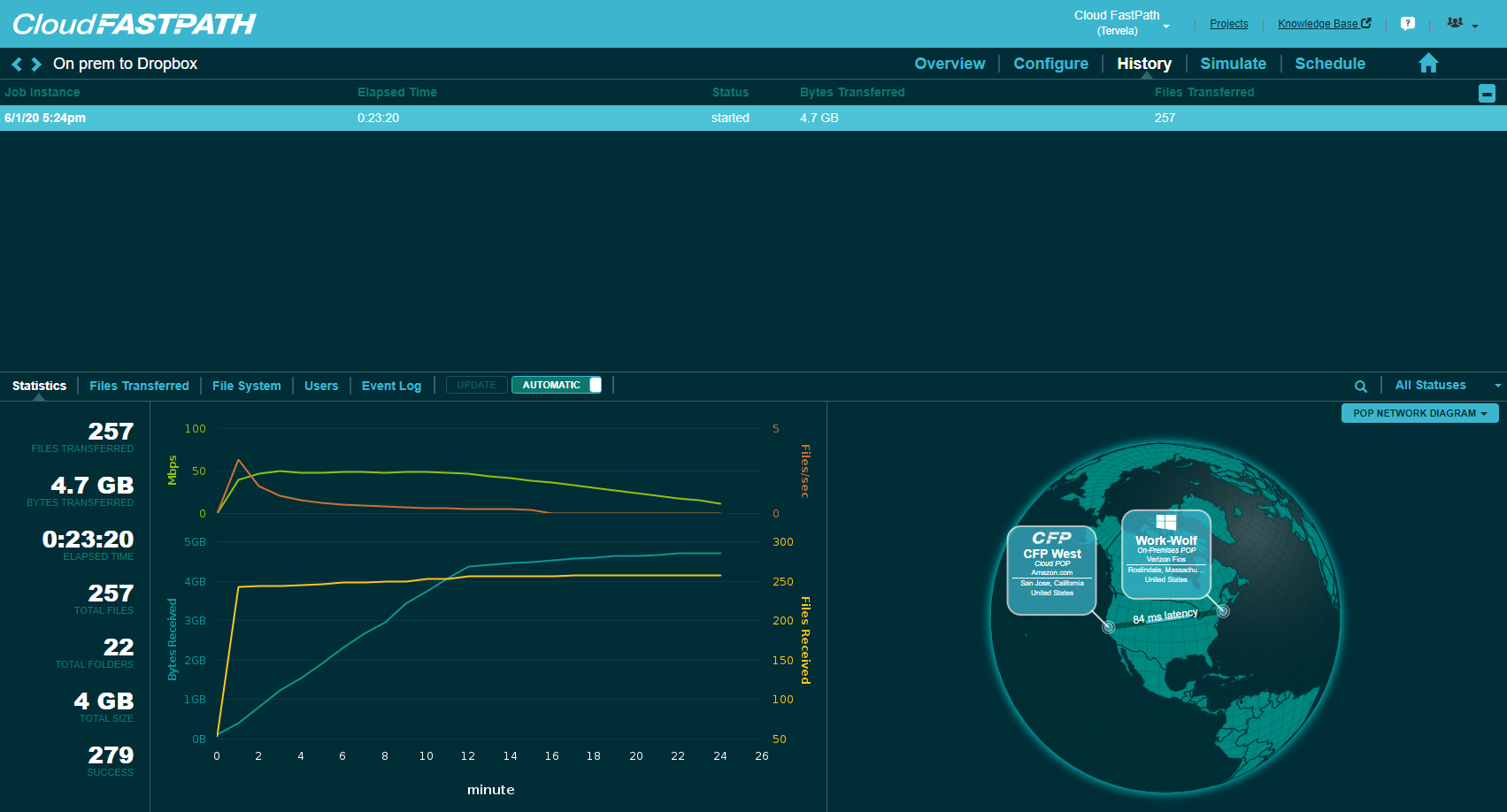
Task: Open the Files Transferred tab
Action: [x=139, y=386]
